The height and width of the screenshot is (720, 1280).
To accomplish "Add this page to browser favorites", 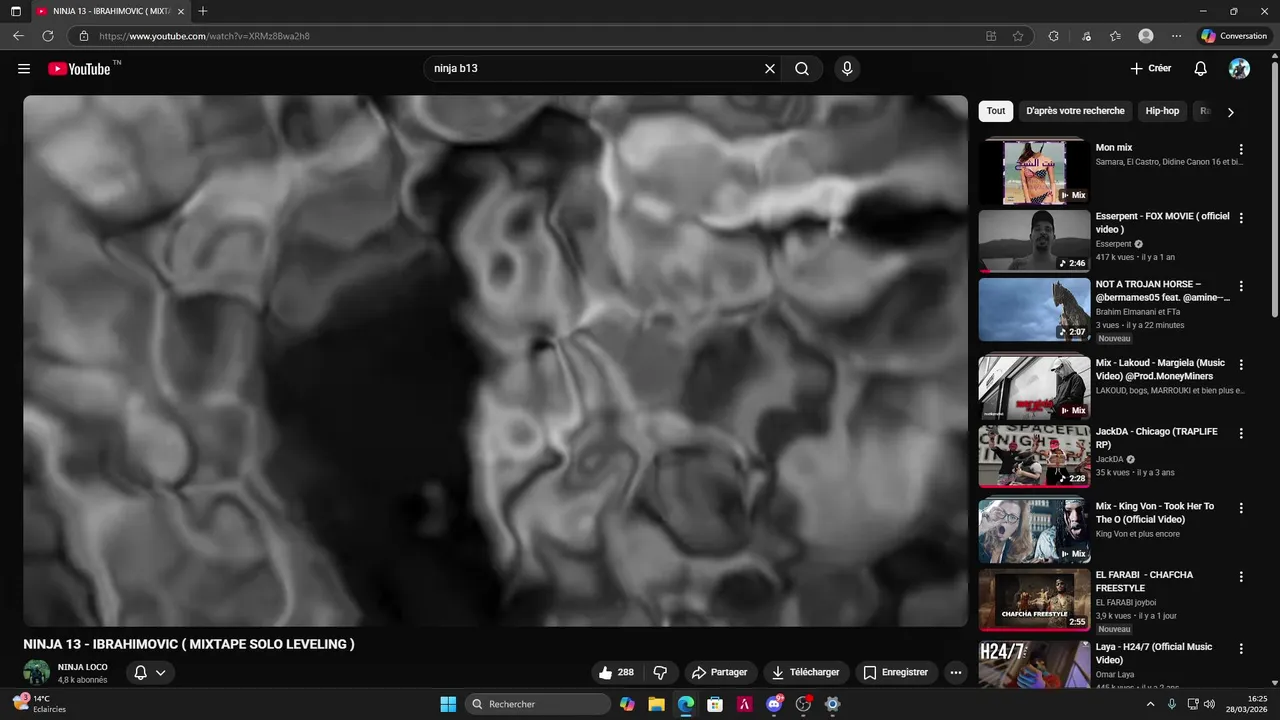I will click(x=1018, y=36).
